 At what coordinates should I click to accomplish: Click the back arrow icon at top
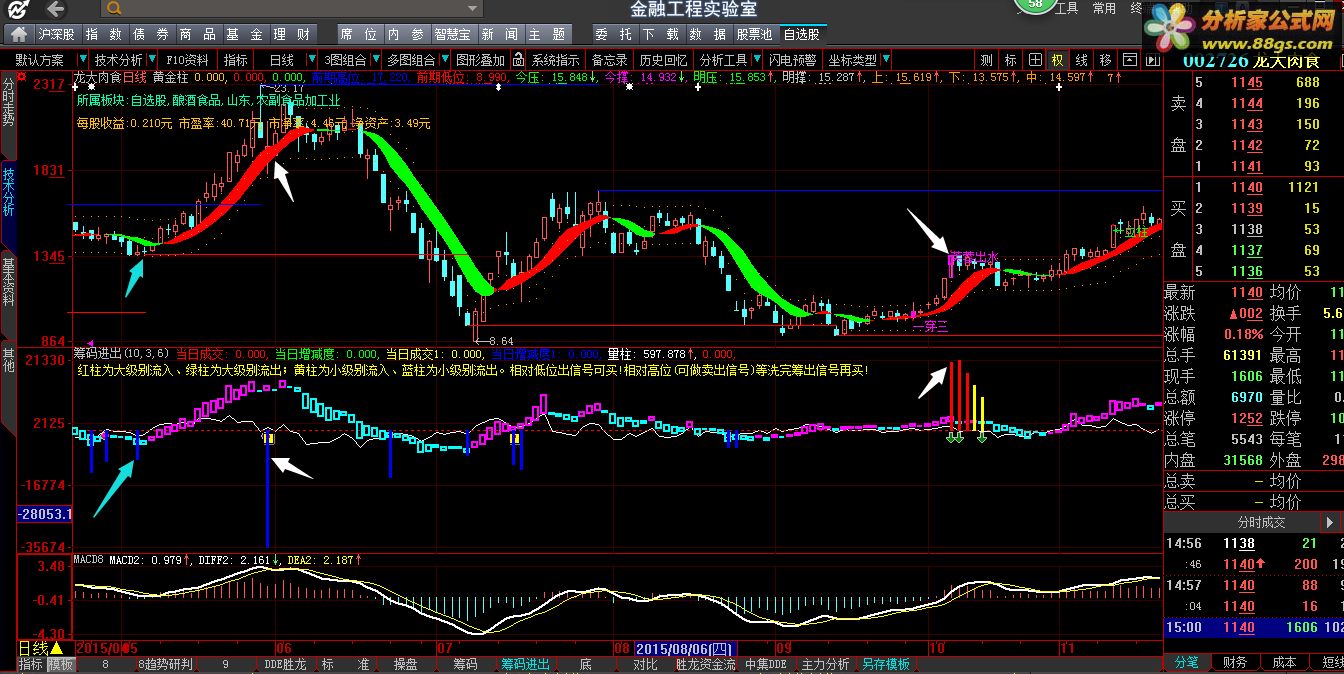coord(56,9)
